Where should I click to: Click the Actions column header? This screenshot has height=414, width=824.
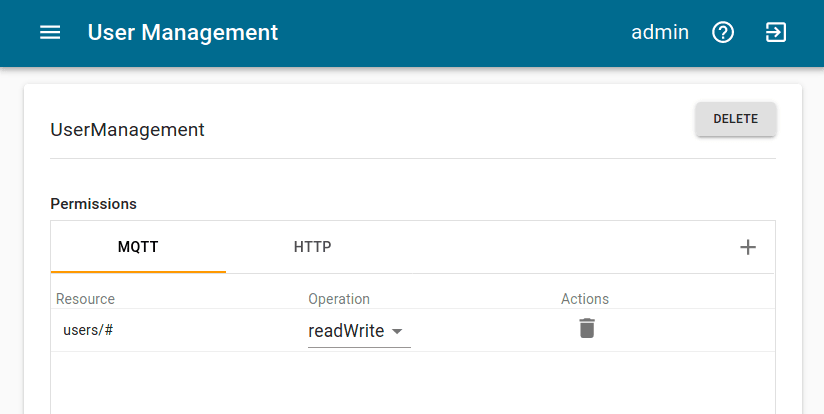(585, 299)
